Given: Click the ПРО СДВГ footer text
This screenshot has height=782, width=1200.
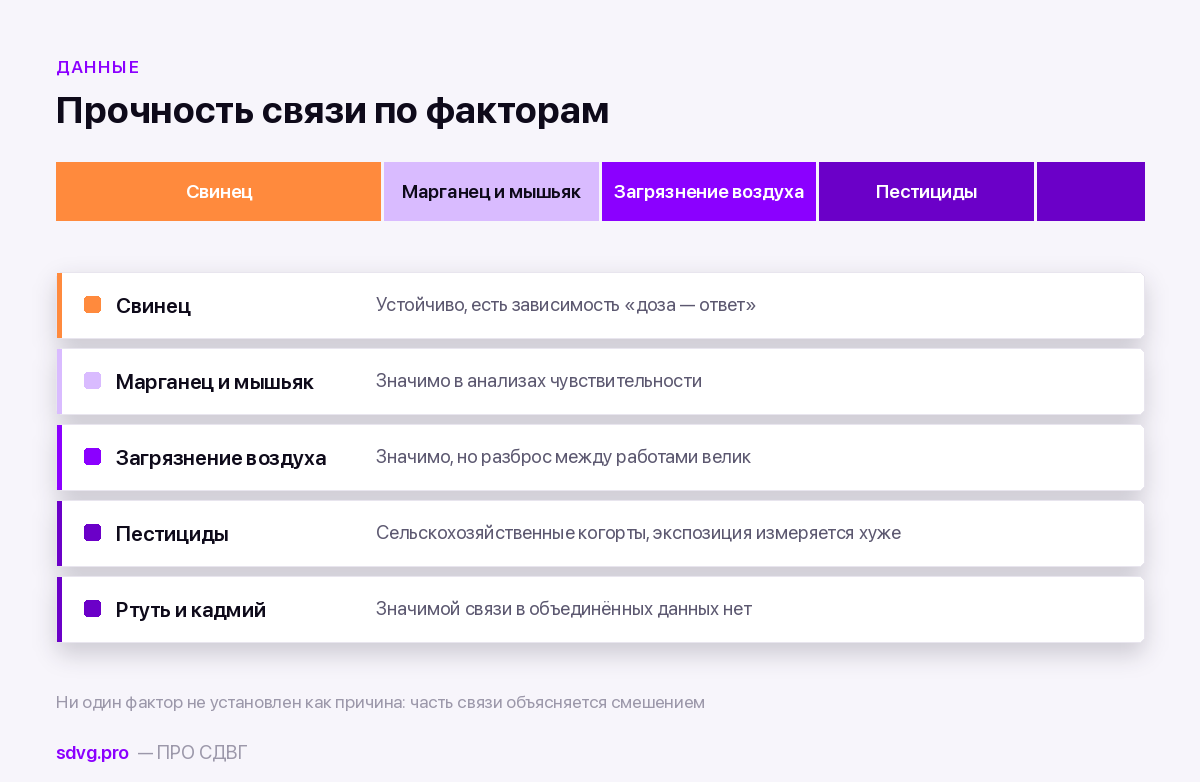Looking at the screenshot, I should (202, 753).
